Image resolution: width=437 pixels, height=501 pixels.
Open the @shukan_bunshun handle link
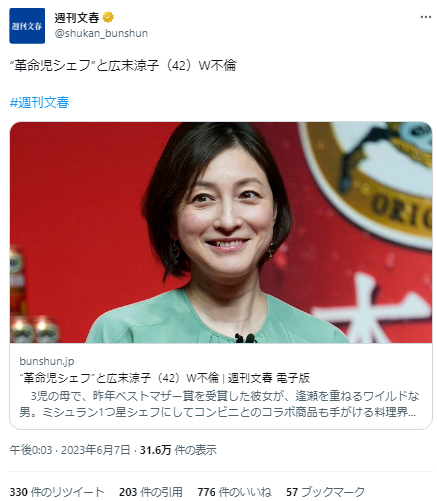[x=101, y=33]
